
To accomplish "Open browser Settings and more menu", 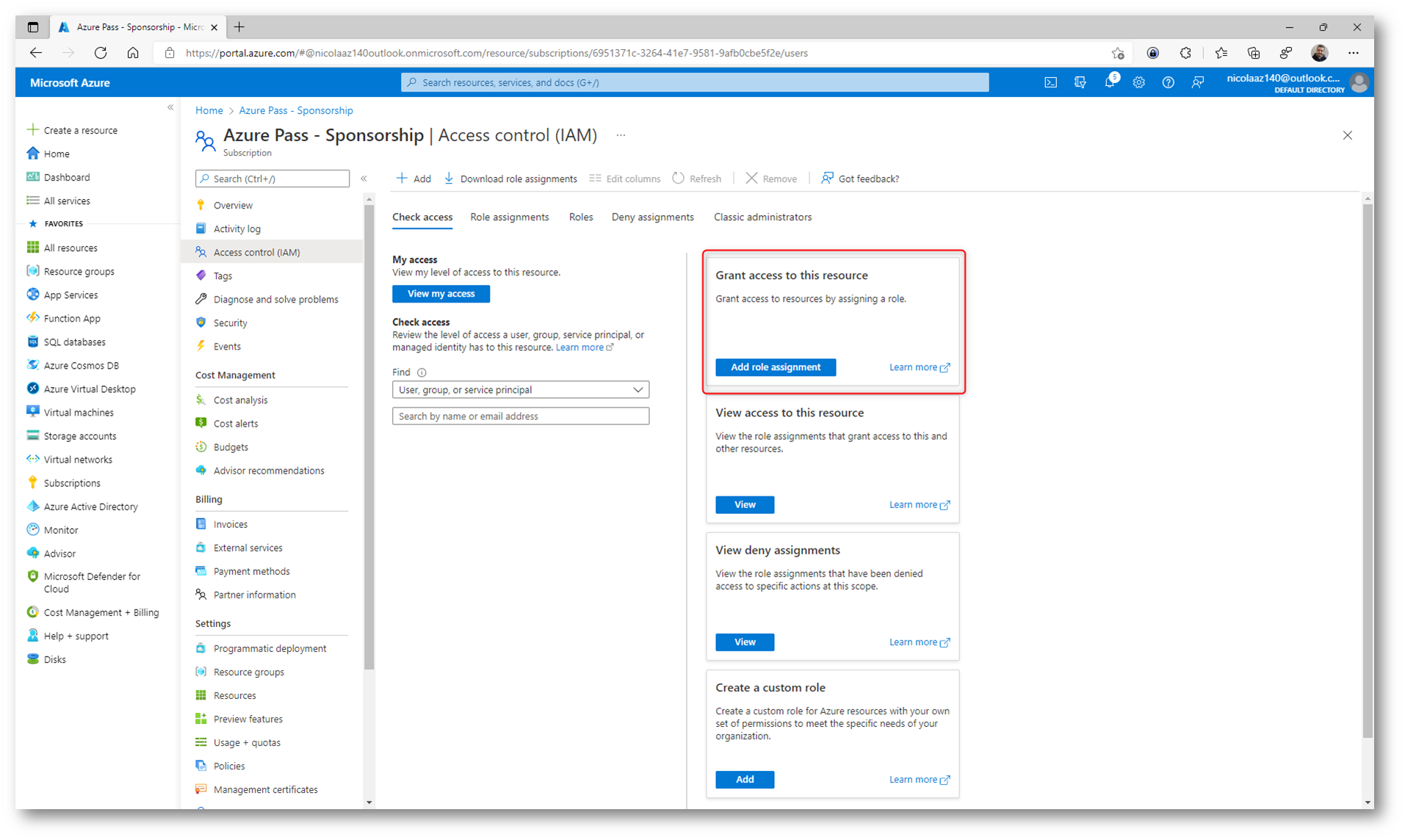I will point(1354,53).
